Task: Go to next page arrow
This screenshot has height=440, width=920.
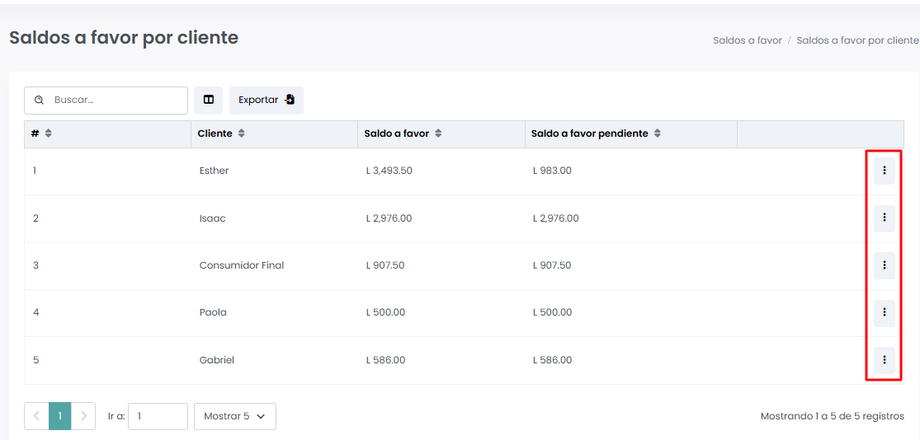Action: click(x=83, y=416)
